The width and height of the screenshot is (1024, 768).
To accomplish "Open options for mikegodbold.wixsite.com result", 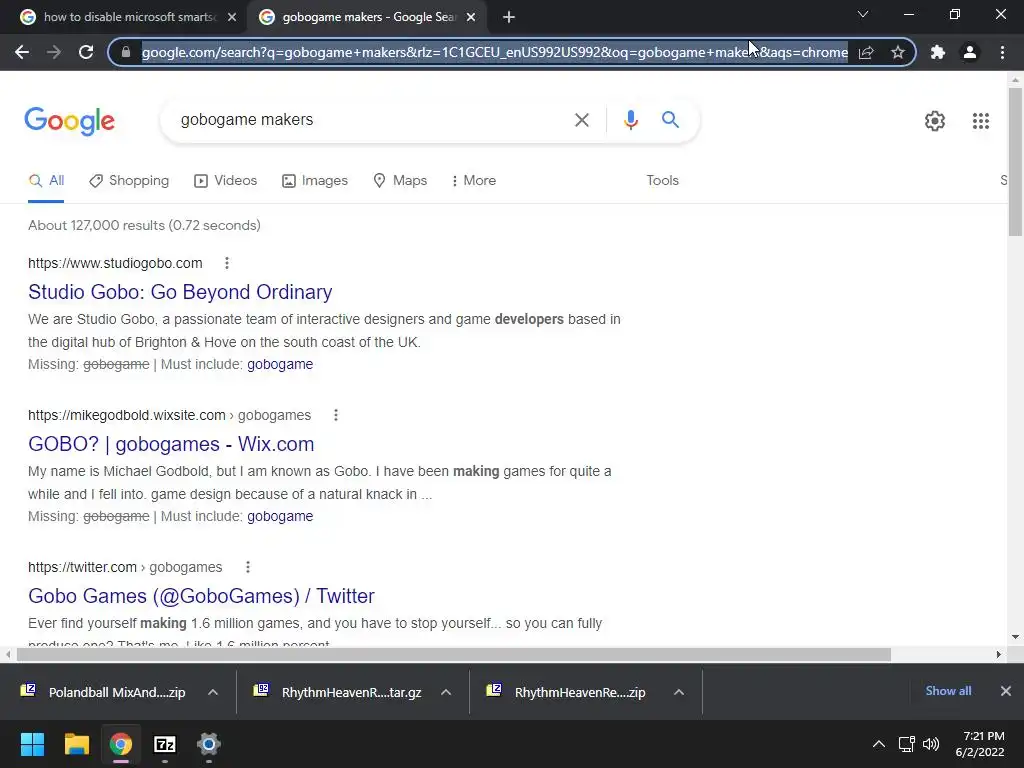I will pyautogui.click(x=336, y=415).
